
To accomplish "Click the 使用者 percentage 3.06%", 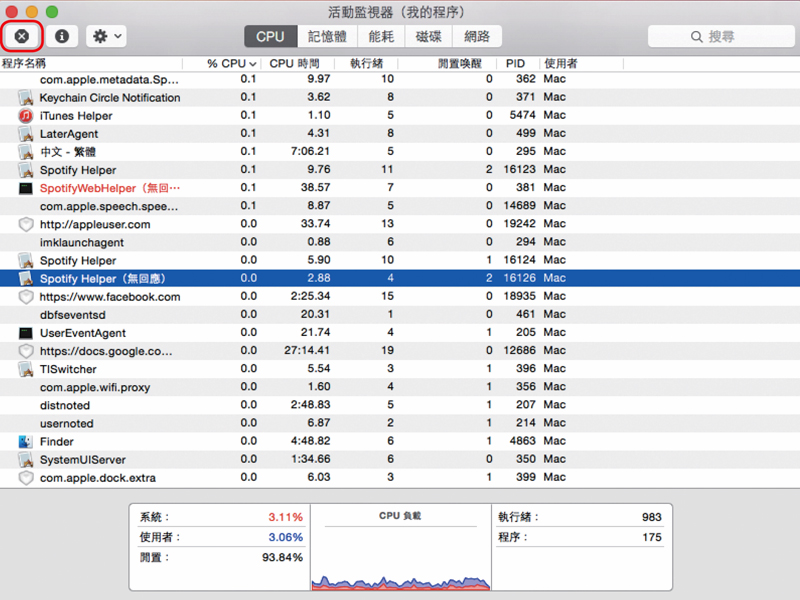I will pos(286,537).
